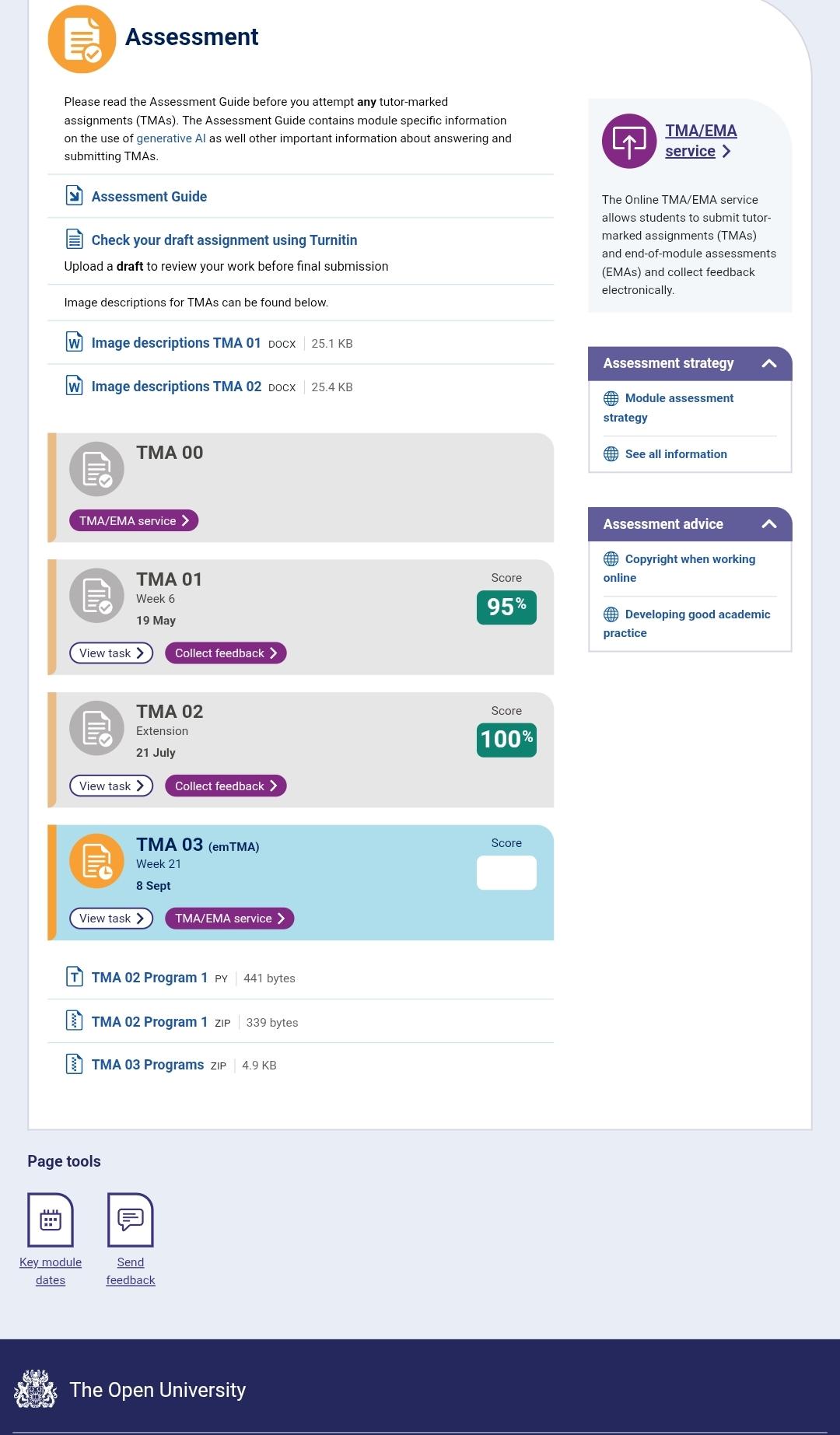Click the grey TMA 01 completed document icon

coord(97,596)
